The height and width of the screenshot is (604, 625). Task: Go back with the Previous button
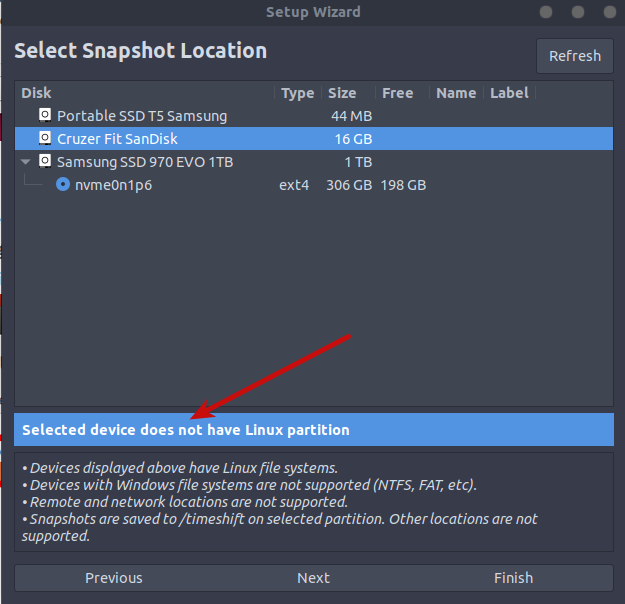click(x=113, y=578)
